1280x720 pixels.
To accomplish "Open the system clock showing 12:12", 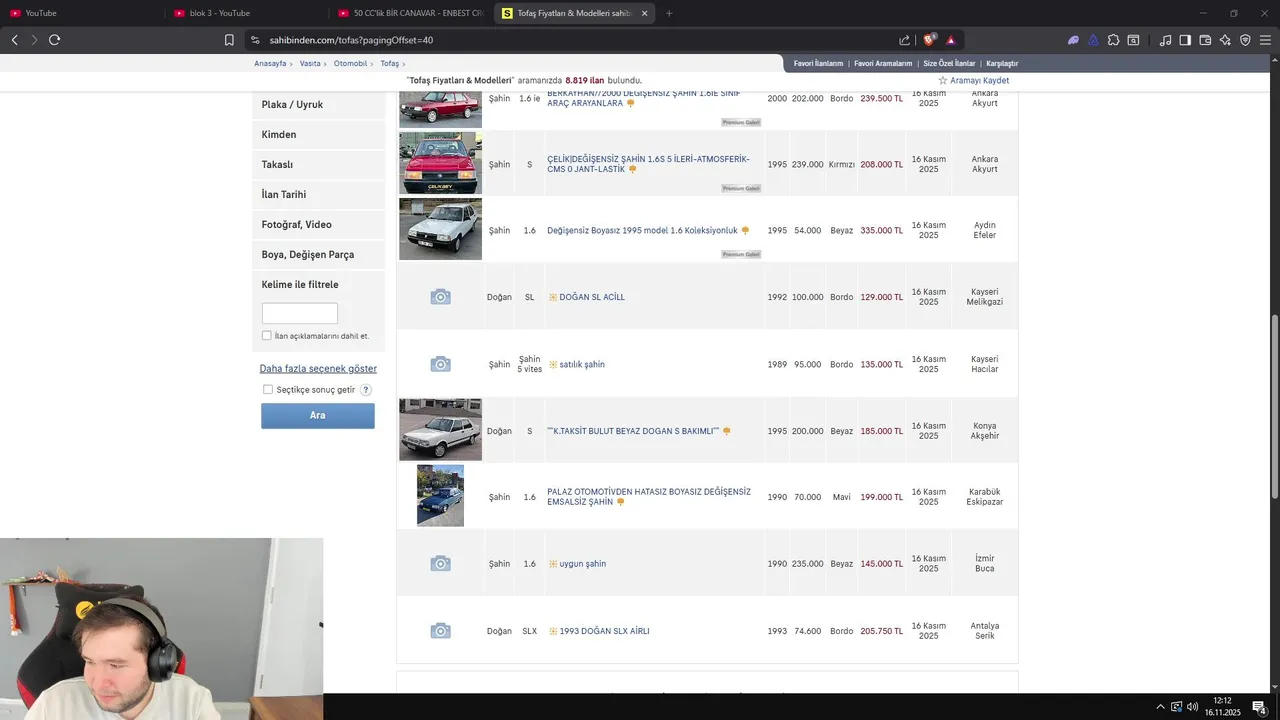I will (1222, 707).
